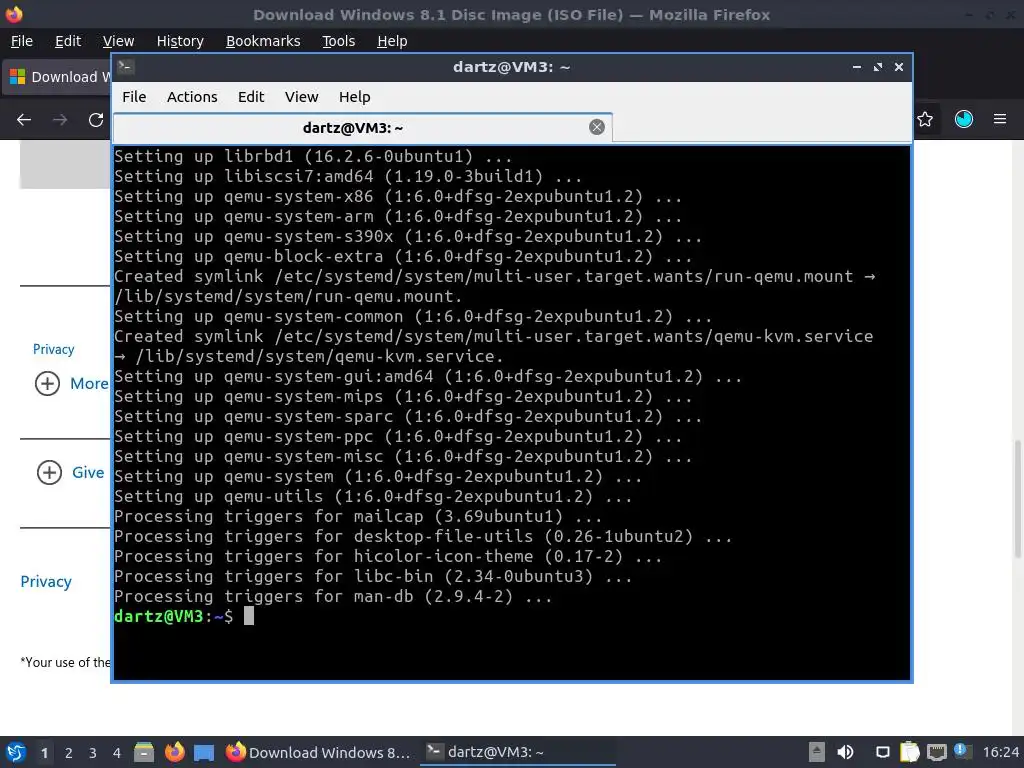Click the Firefox page vertical scrollbar
Screen dimensions: 1024x768
pyautogui.click(x=1017, y=499)
